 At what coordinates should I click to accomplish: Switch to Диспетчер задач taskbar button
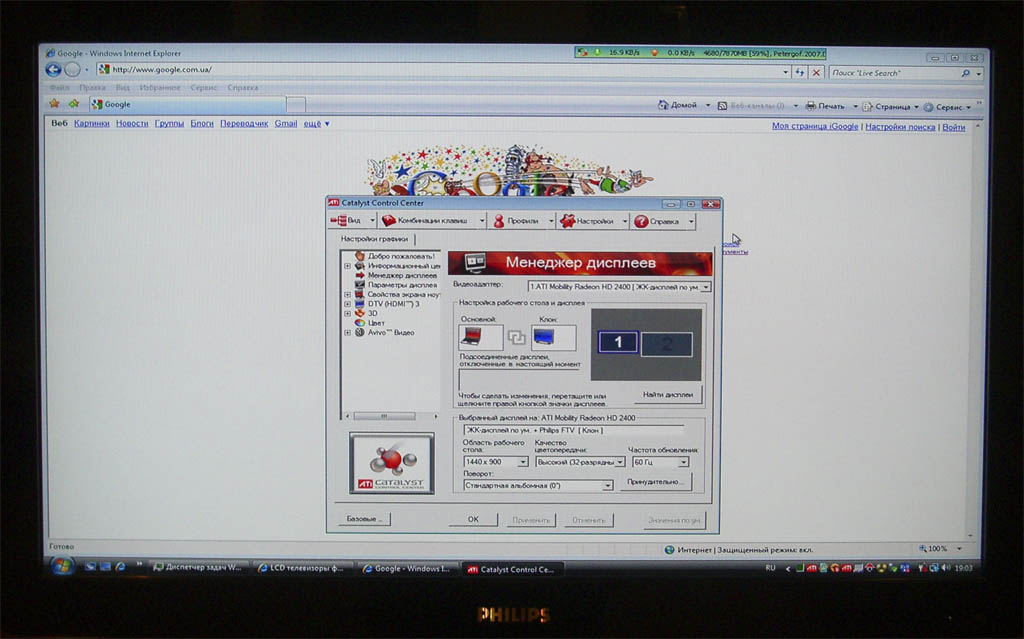(199, 568)
